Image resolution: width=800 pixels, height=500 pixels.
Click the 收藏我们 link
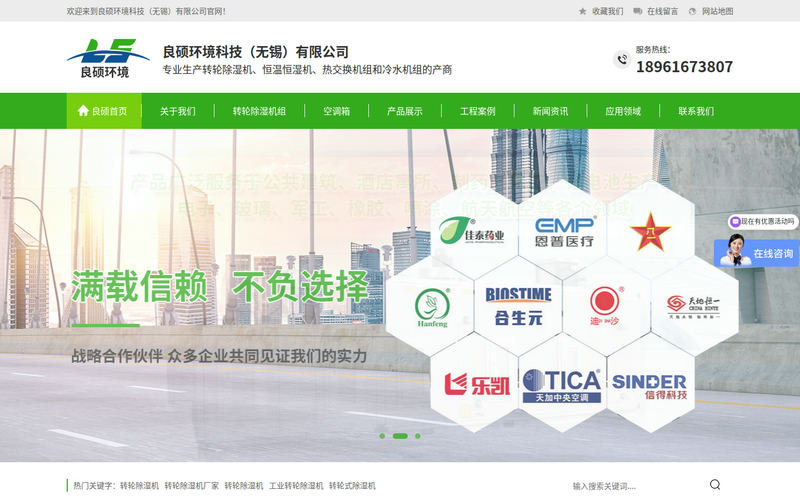click(x=608, y=11)
